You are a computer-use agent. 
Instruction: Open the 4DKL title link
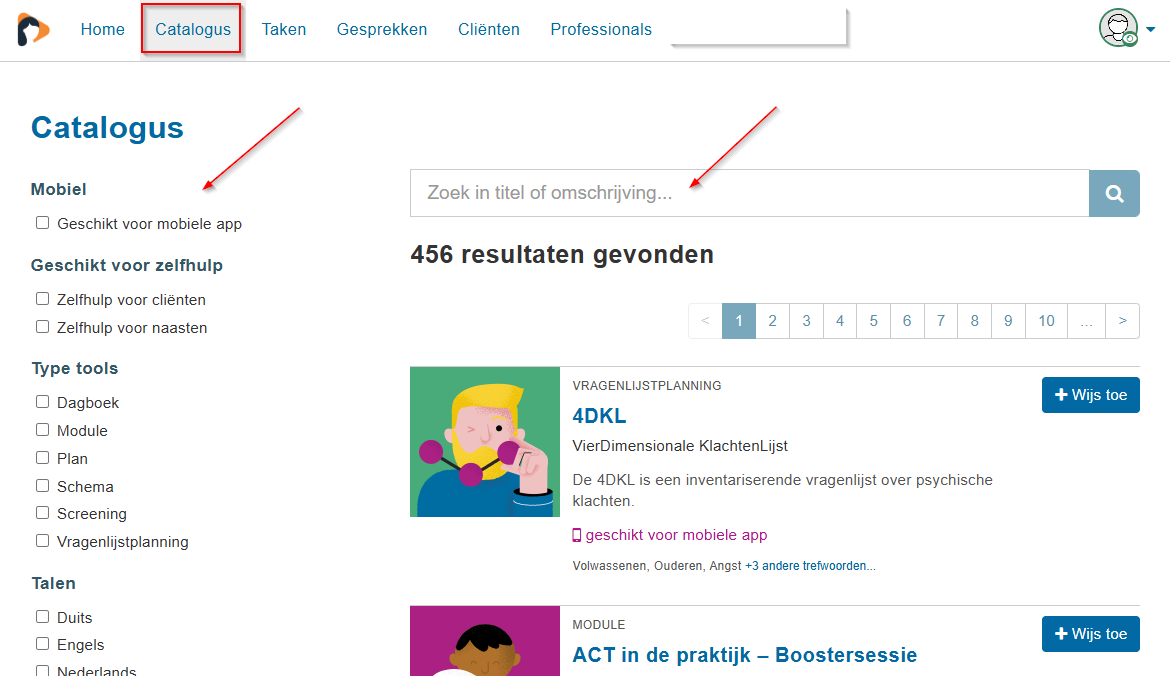(599, 416)
